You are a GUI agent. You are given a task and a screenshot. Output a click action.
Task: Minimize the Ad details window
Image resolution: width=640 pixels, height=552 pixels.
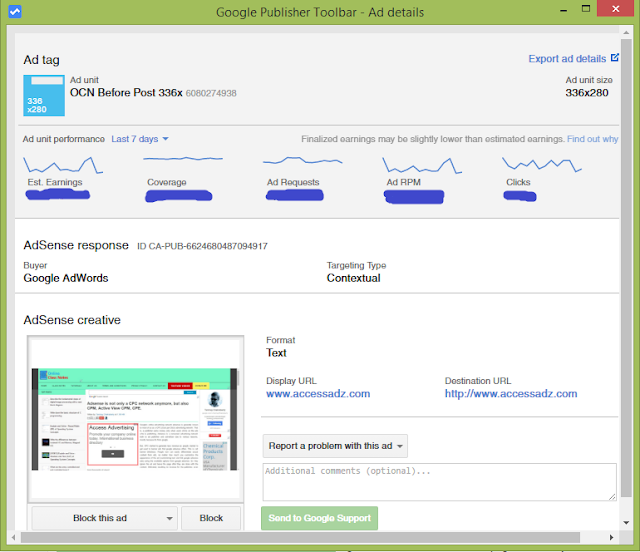(564, 10)
